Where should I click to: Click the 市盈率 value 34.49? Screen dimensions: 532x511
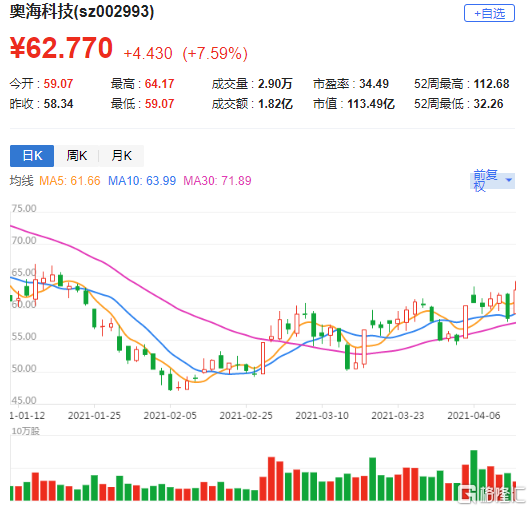click(x=374, y=83)
